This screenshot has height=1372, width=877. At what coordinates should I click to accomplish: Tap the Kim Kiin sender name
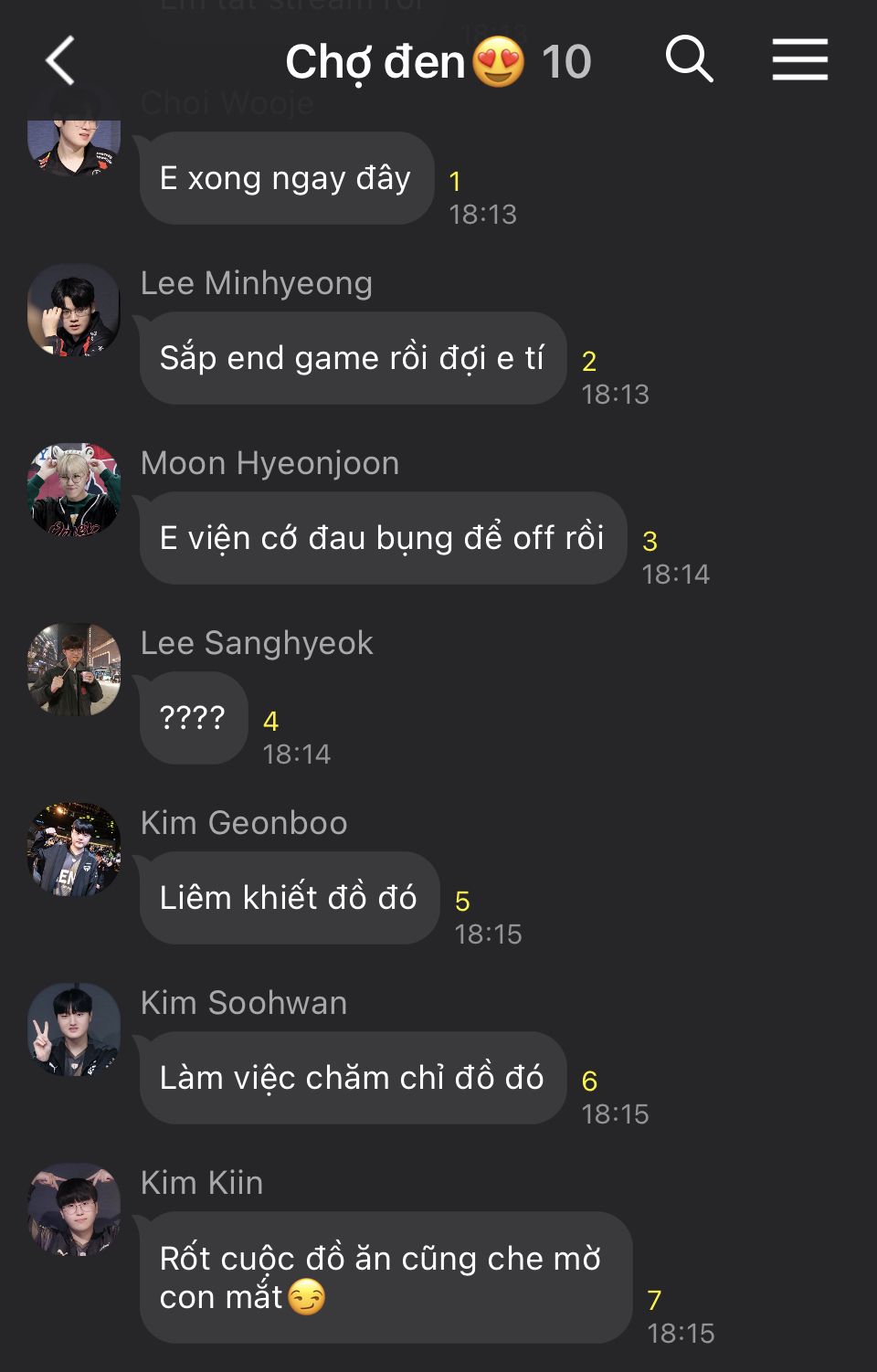coord(202,1183)
